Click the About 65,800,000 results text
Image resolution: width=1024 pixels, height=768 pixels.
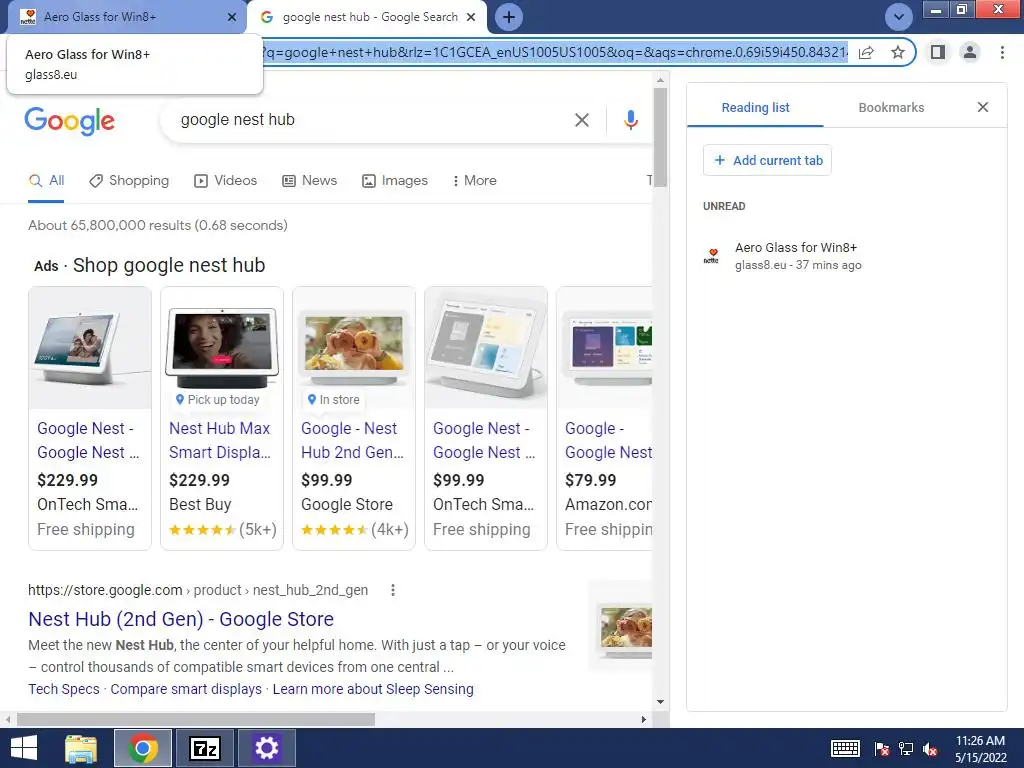pos(157,225)
